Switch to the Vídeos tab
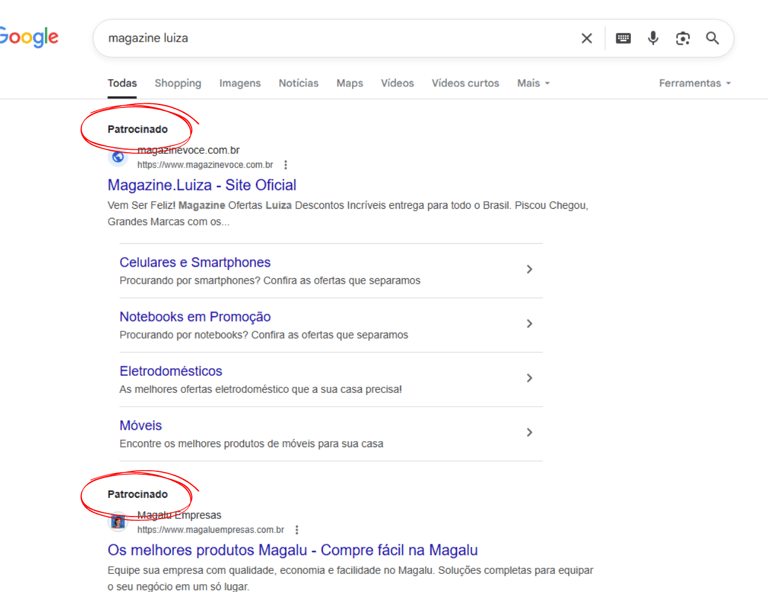The image size is (768, 592). [397, 83]
